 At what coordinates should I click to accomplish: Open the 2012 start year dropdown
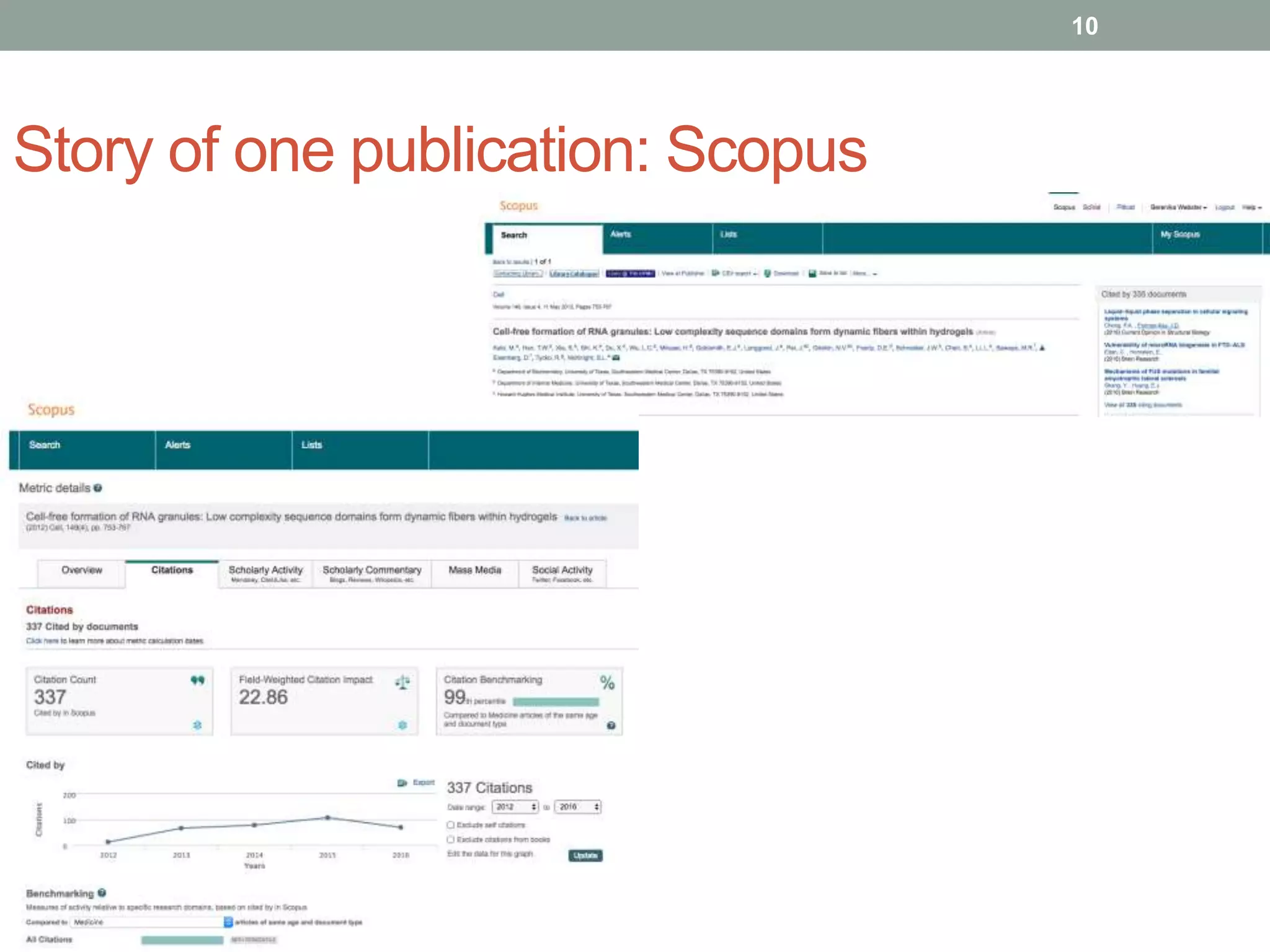coord(515,807)
